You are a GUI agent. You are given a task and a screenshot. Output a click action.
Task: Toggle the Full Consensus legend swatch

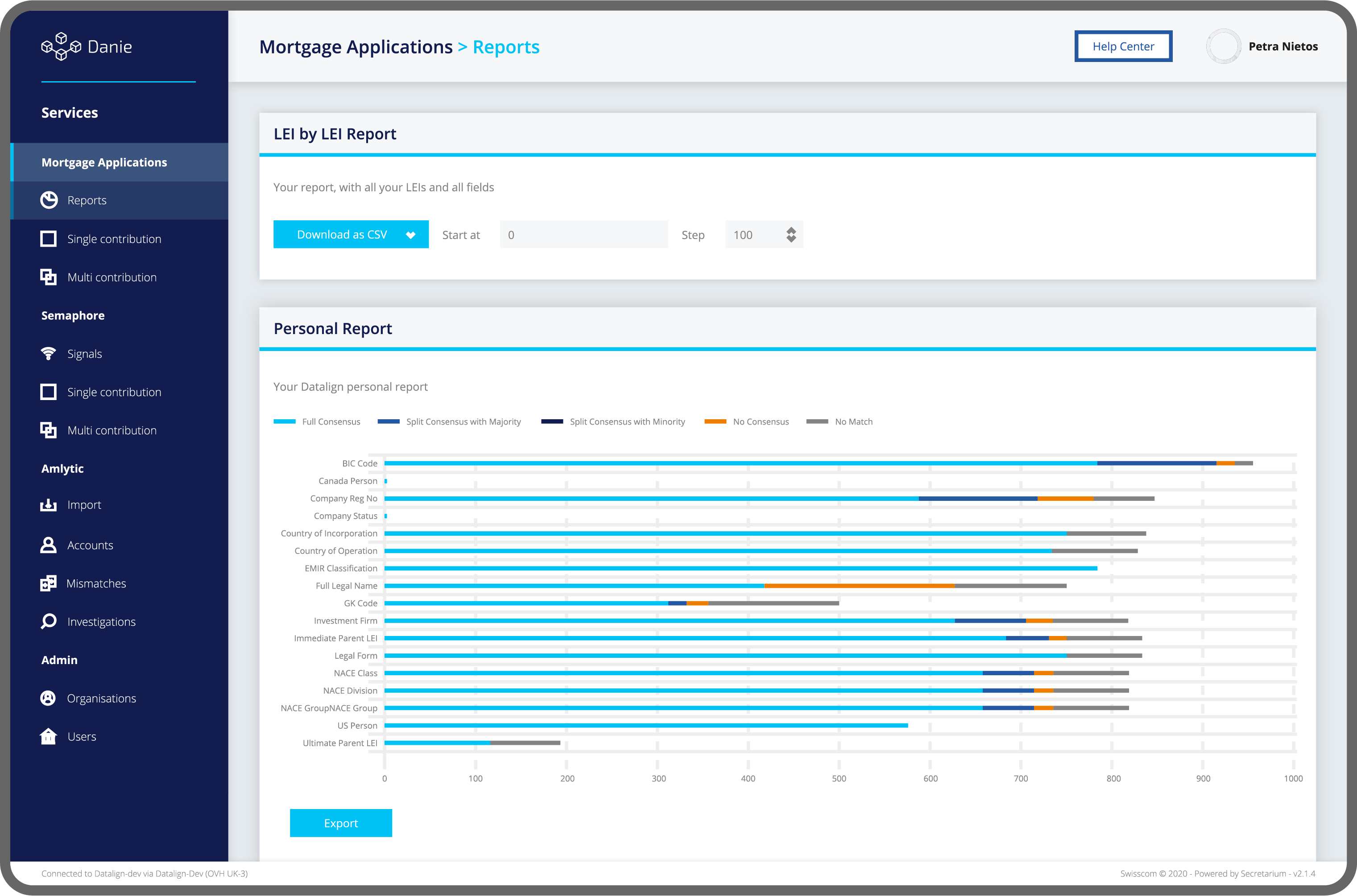coord(285,422)
